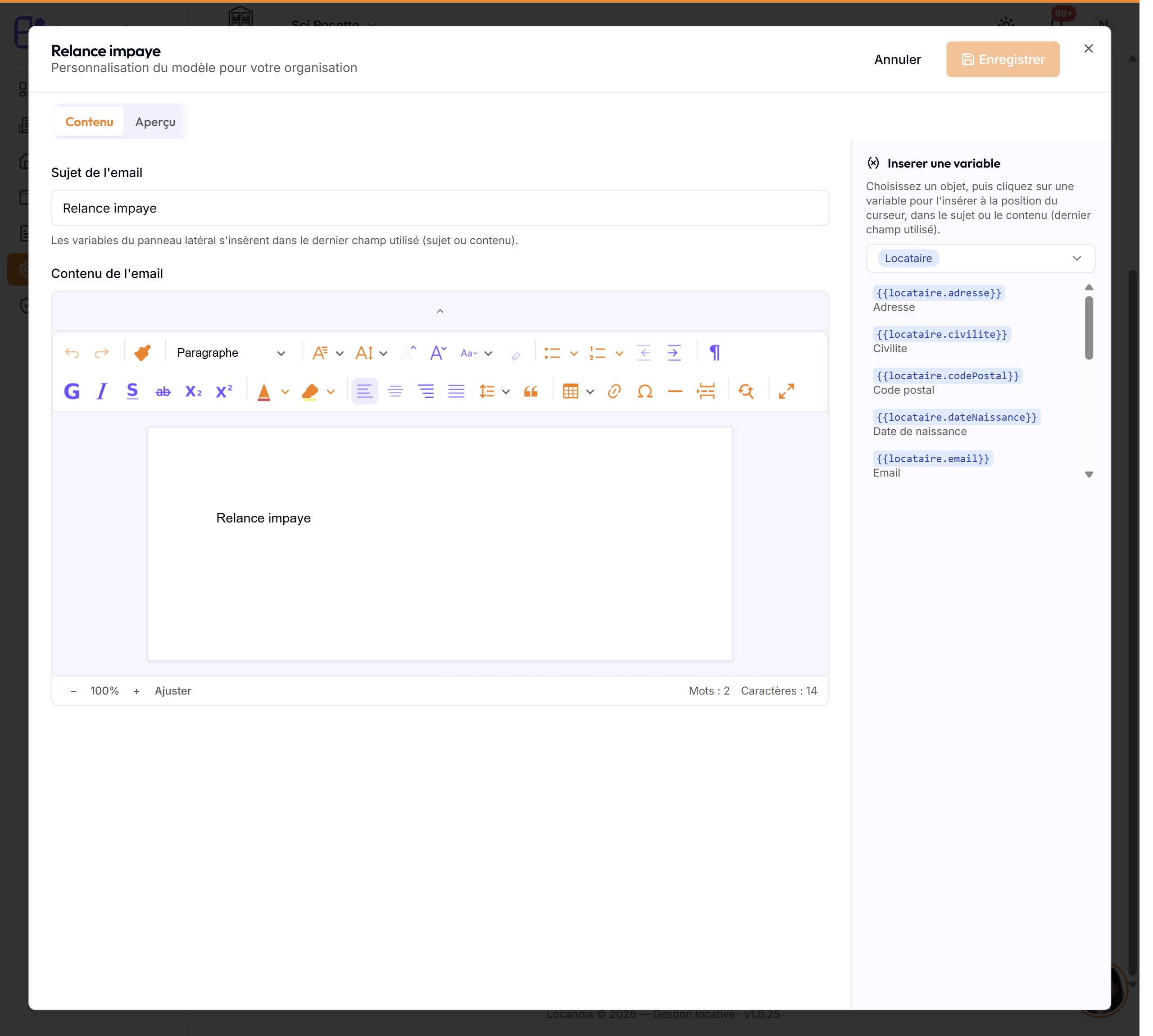
Task: Toggle bold formatting with the G icon
Action: click(72, 391)
